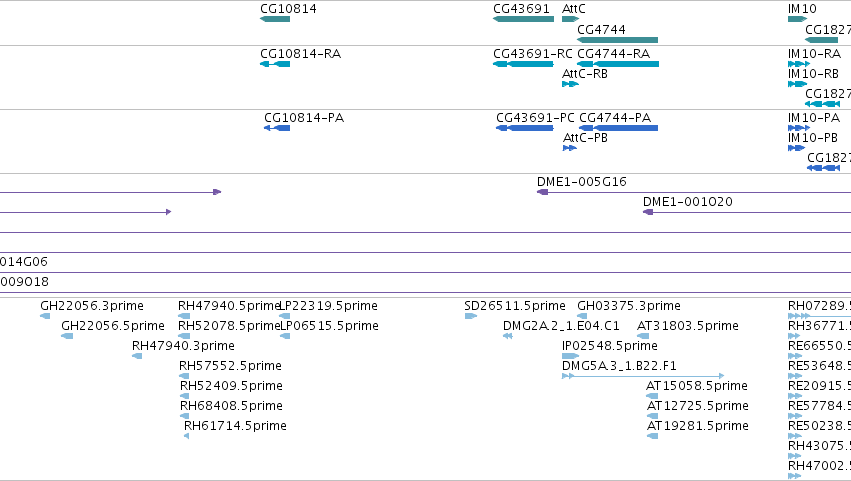
Task: Open the CG10814-RA transcript
Action: (x=275, y=64)
